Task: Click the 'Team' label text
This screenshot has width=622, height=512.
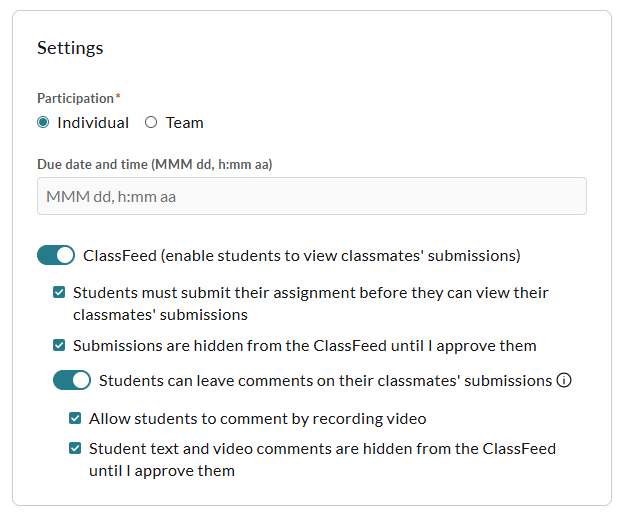Action: pyautogui.click(x=184, y=123)
